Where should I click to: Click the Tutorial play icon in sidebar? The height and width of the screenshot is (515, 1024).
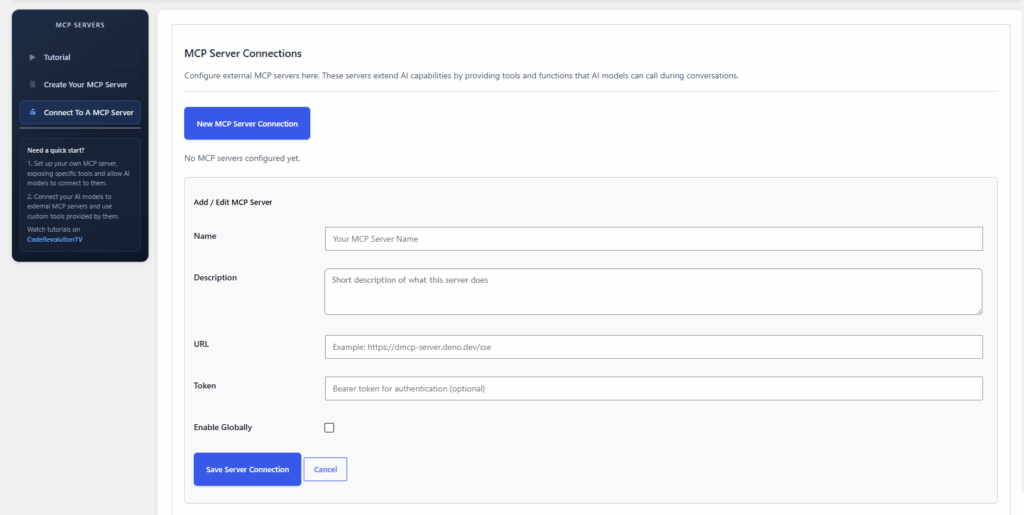tap(33, 57)
